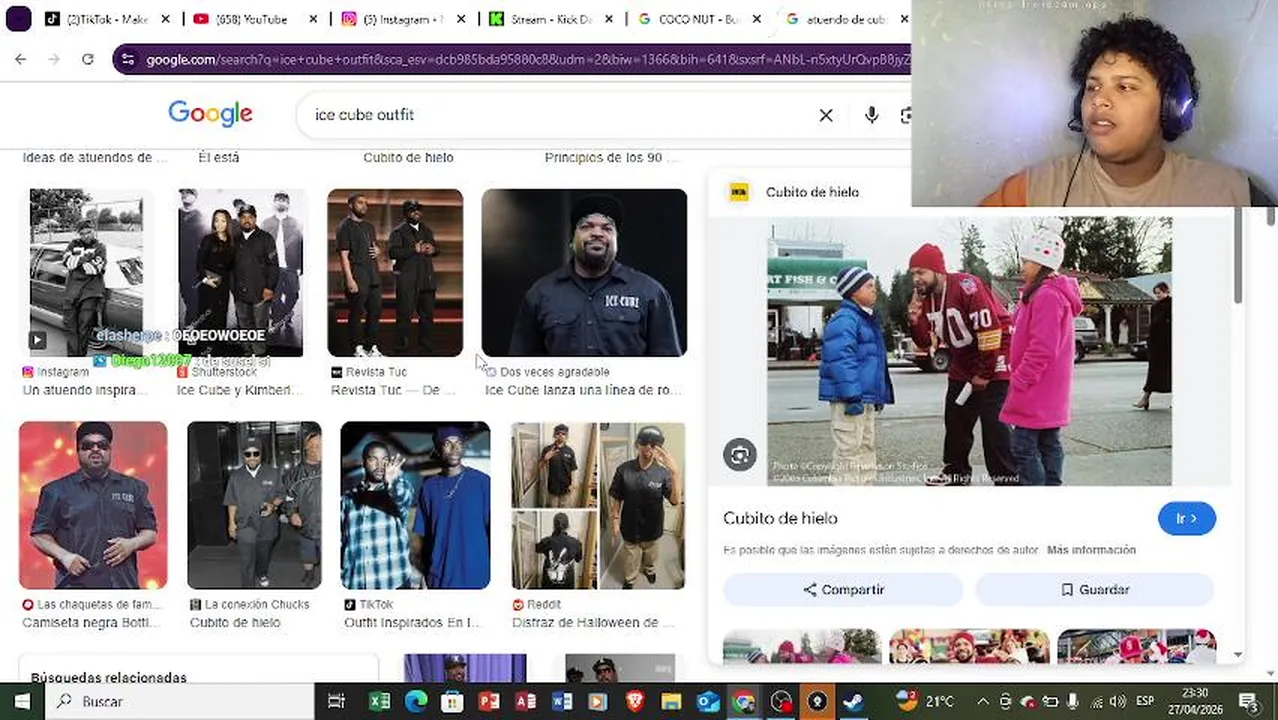Go back with the browser back arrow
This screenshot has width=1278, height=720.
(20, 59)
